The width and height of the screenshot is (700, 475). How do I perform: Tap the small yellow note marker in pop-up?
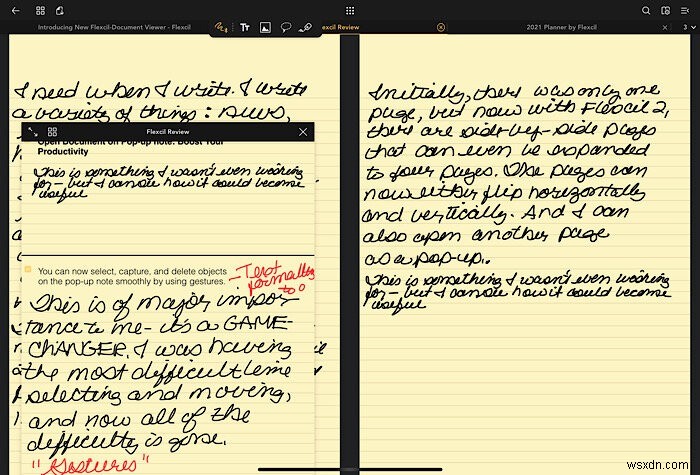[x=28, y=269]
